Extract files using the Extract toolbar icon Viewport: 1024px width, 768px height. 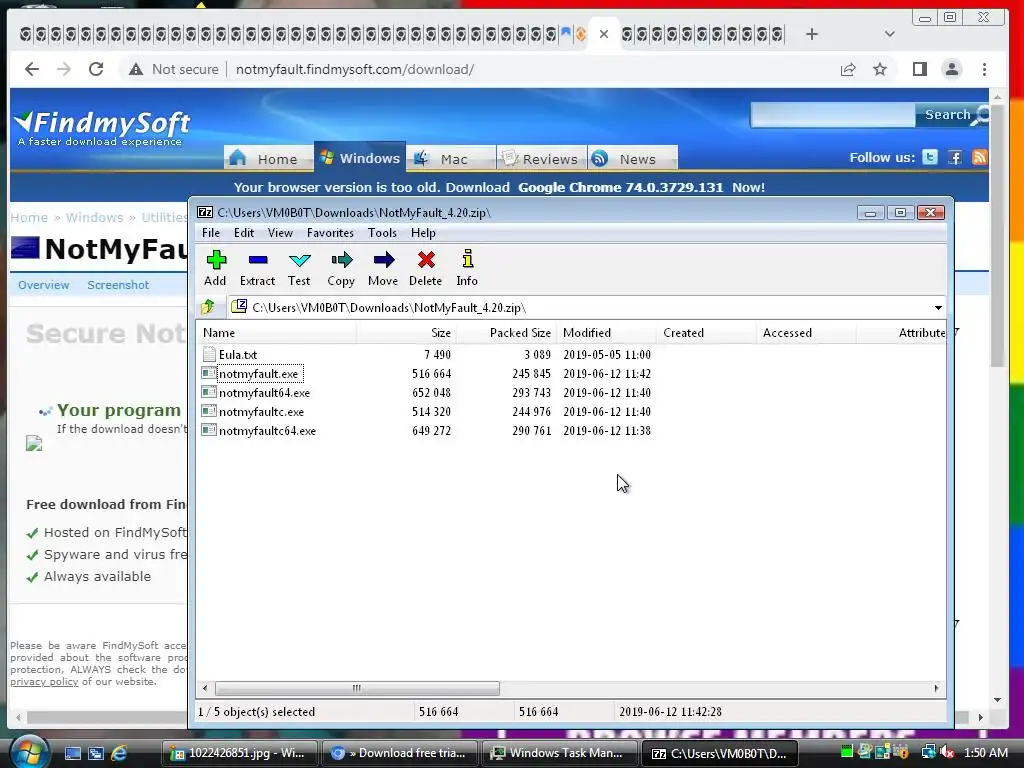click(x=257, y=268)
